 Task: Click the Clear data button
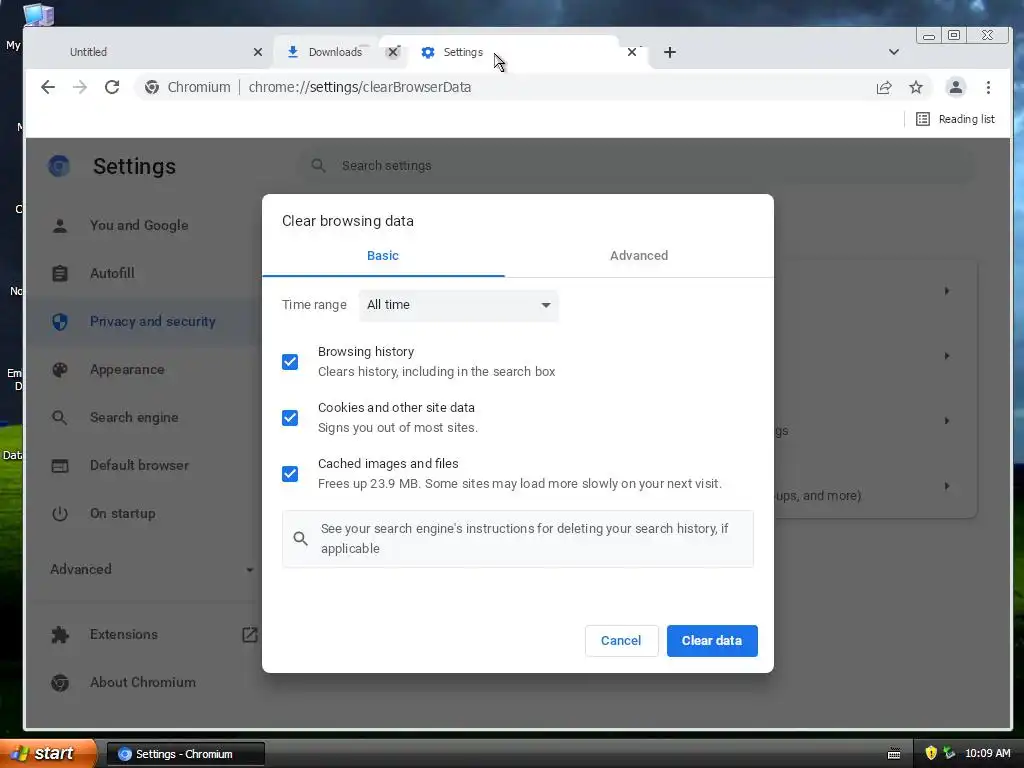712,641
